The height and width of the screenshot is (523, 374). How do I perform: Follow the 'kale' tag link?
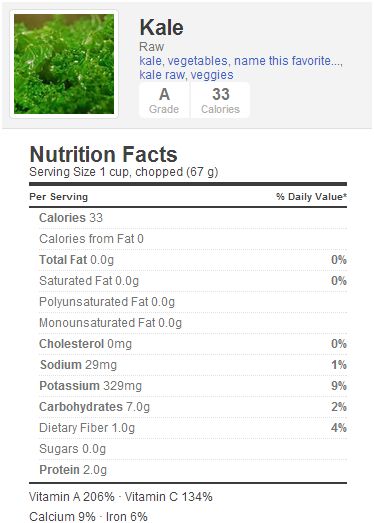point(150,61)
